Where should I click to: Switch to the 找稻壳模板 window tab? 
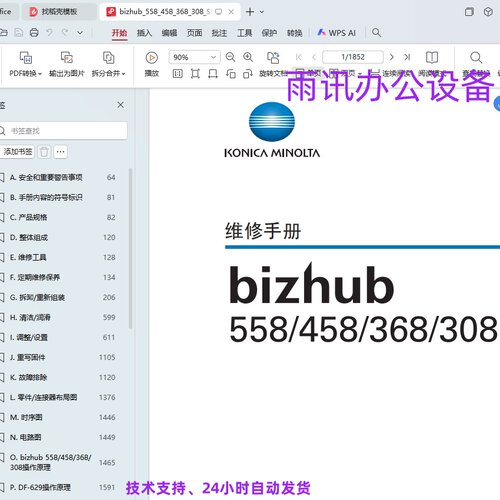point(59,12)
